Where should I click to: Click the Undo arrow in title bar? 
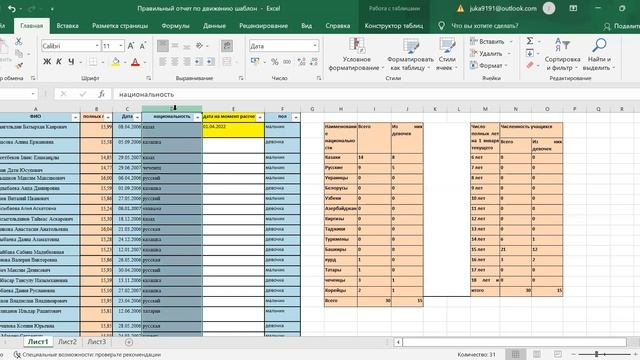(11, 9)
